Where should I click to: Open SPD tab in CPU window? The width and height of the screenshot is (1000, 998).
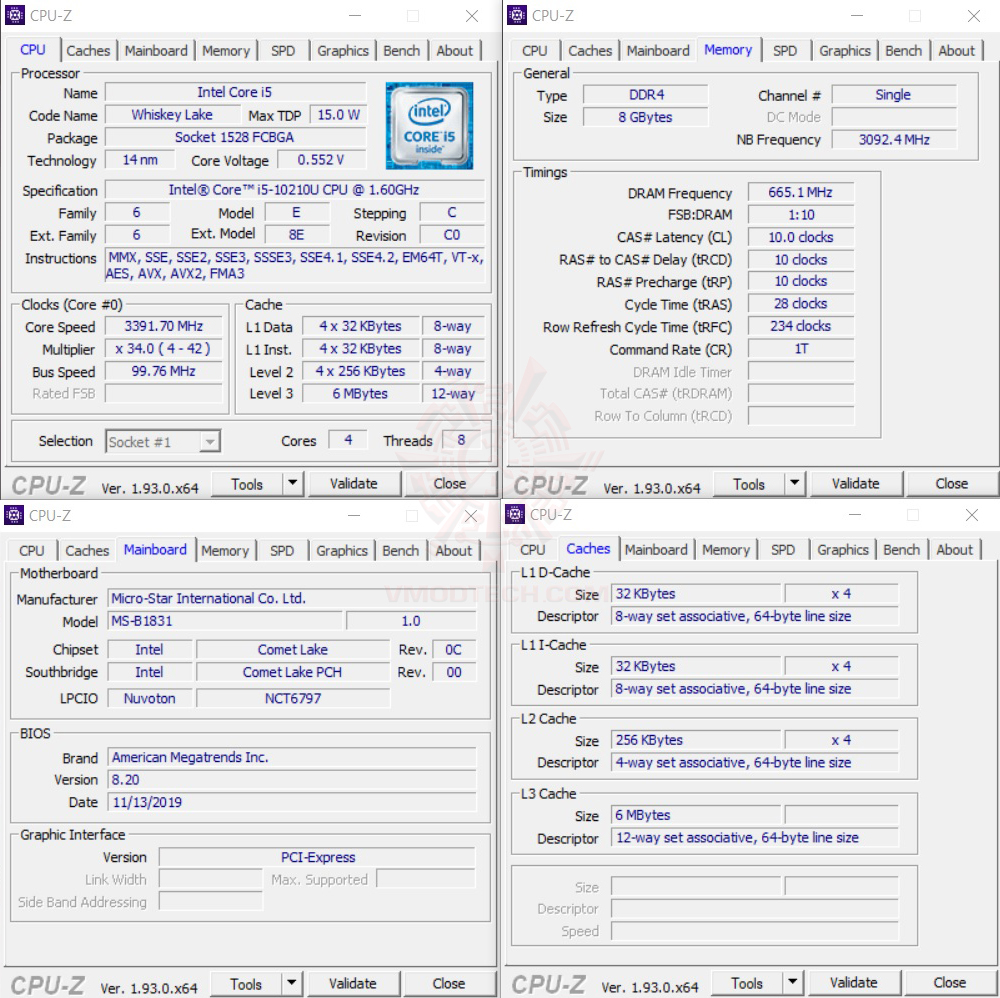(283, 50)
